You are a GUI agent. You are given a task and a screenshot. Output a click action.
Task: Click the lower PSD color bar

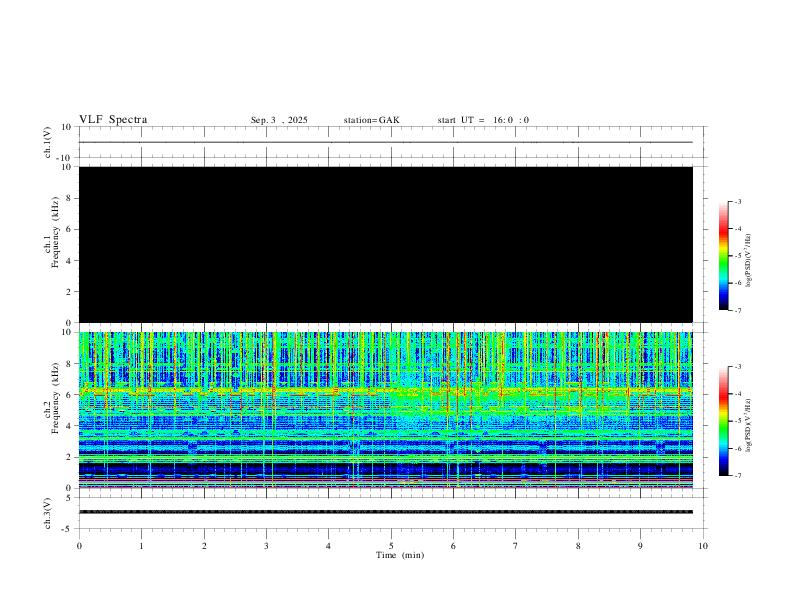pos(724,421)
